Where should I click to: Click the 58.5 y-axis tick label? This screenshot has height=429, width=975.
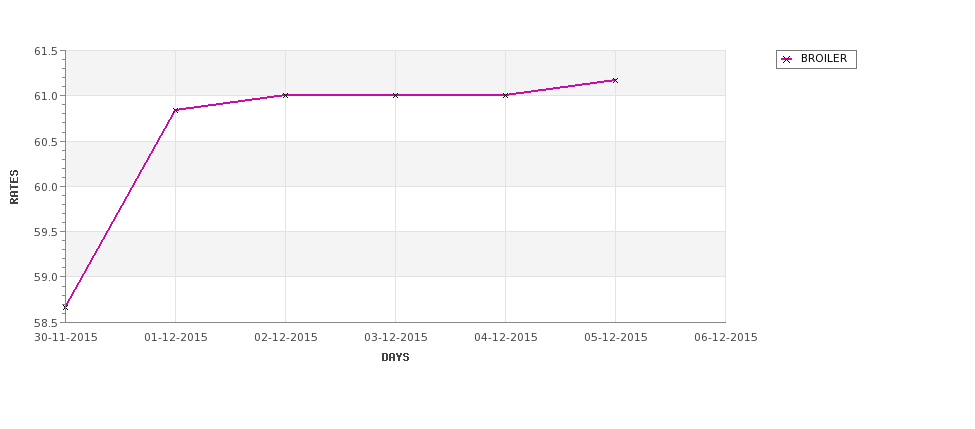46,323
